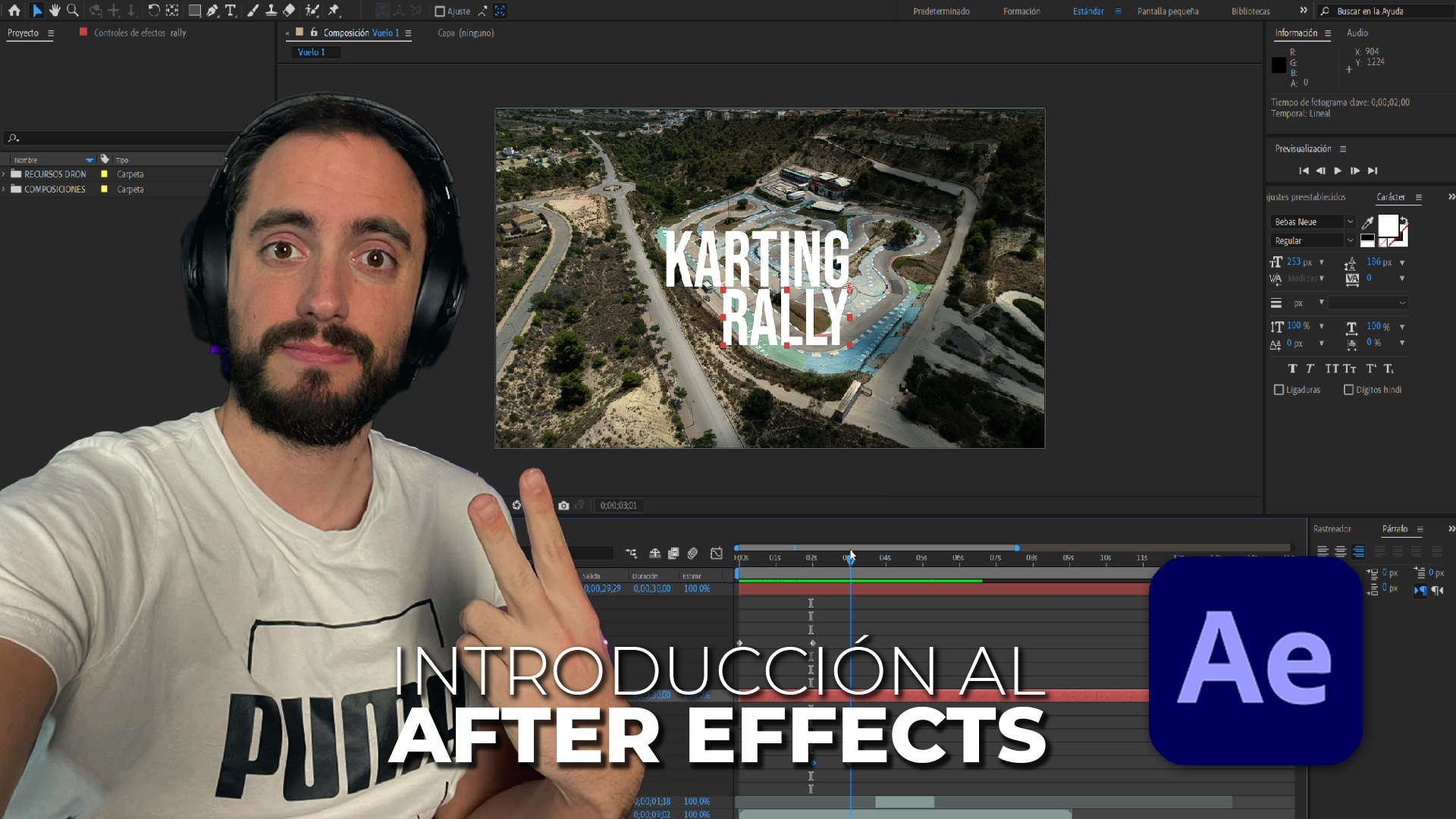Select the Rotation tool

pyautogui.click(x=153, y=11)
